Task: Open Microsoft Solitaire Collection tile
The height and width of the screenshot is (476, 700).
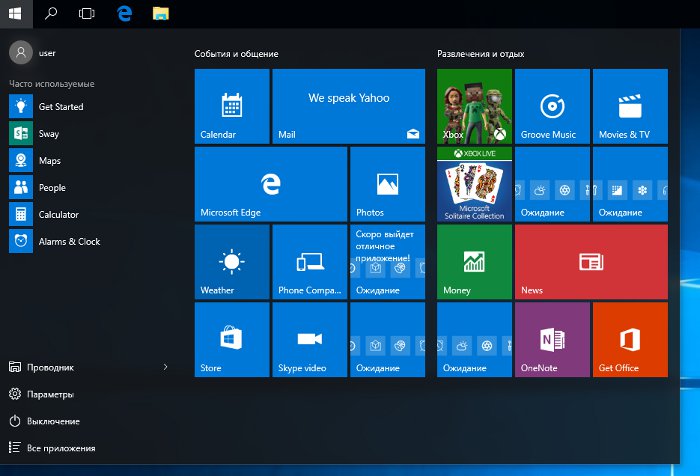Action: [475, 184]
